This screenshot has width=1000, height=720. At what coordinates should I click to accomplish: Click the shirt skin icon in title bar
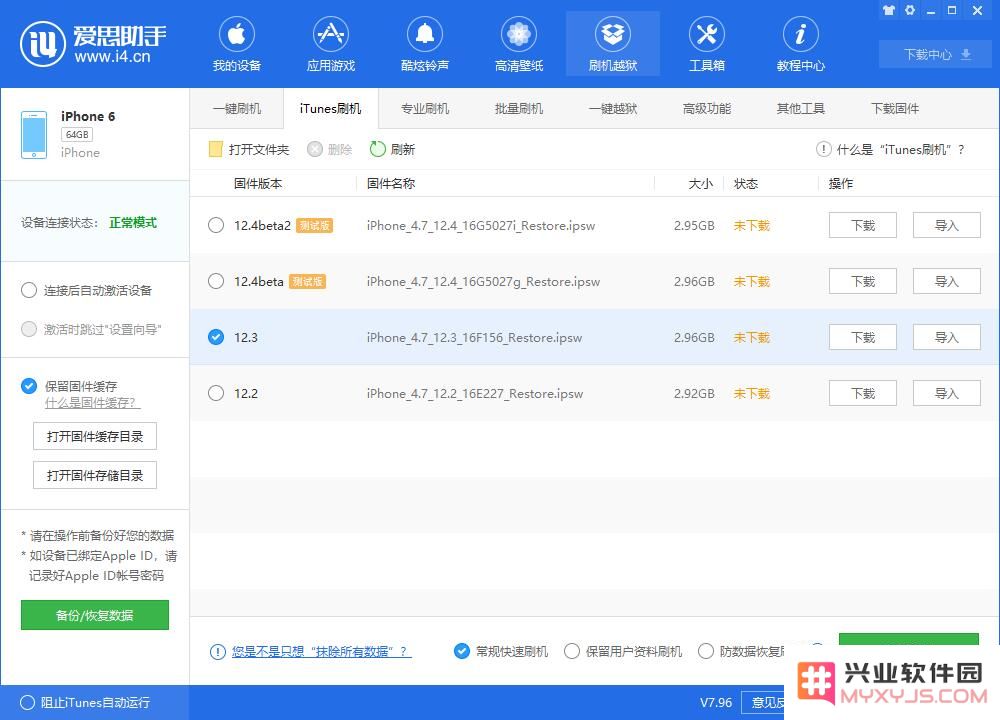pos(888,10)
